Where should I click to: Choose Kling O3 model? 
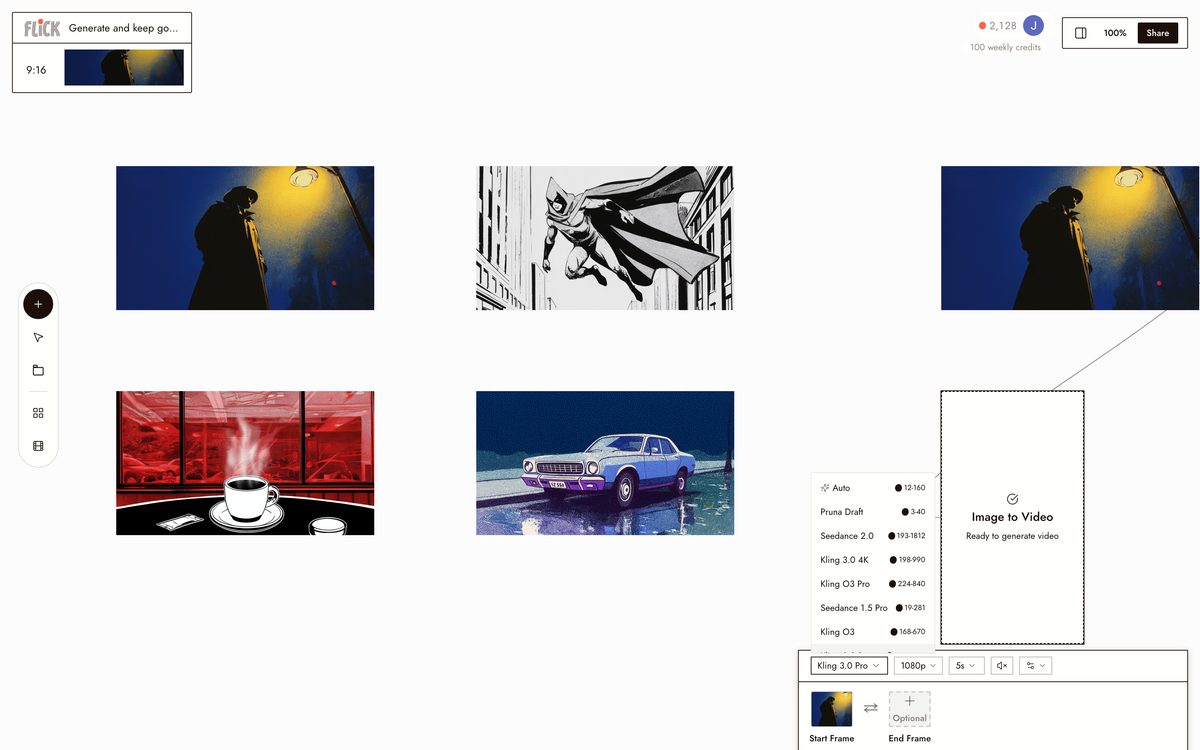873,632
